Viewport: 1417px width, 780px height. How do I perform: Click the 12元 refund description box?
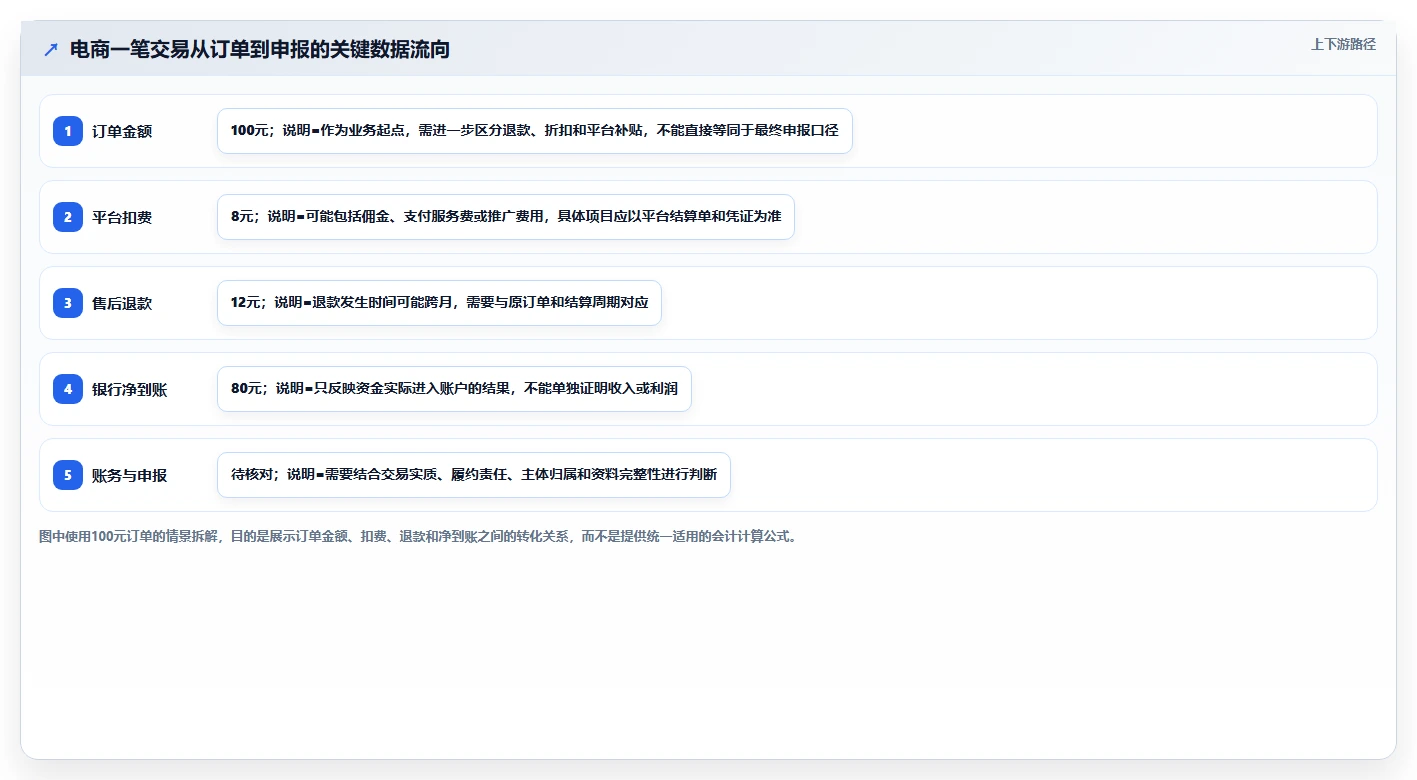point(439,303)
